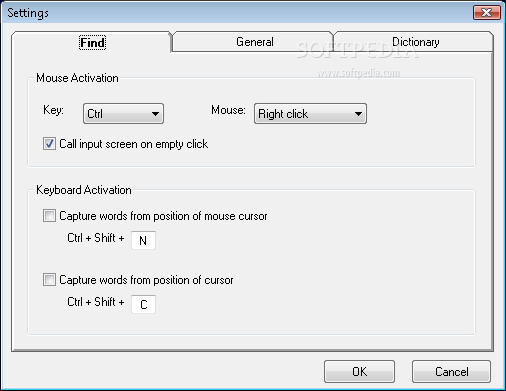
Task: Open the Mouse combo box showing Right click
Action: point(310,114)
